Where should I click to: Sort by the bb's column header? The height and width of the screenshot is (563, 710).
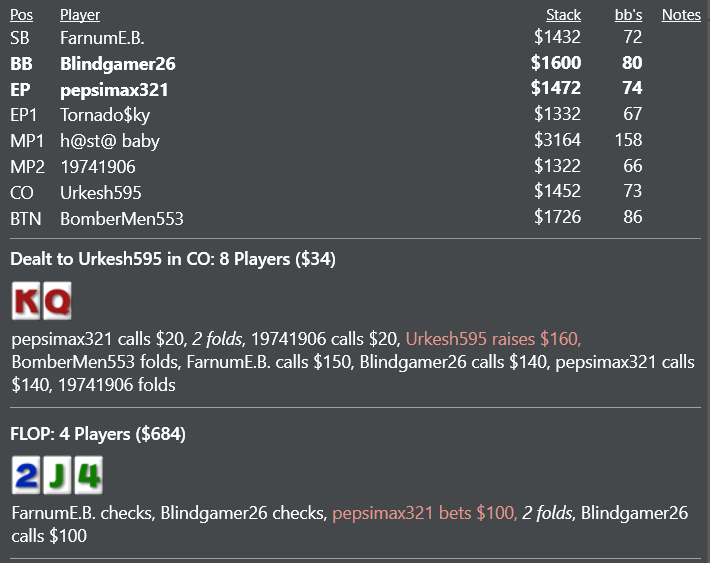tap(628, 15)
